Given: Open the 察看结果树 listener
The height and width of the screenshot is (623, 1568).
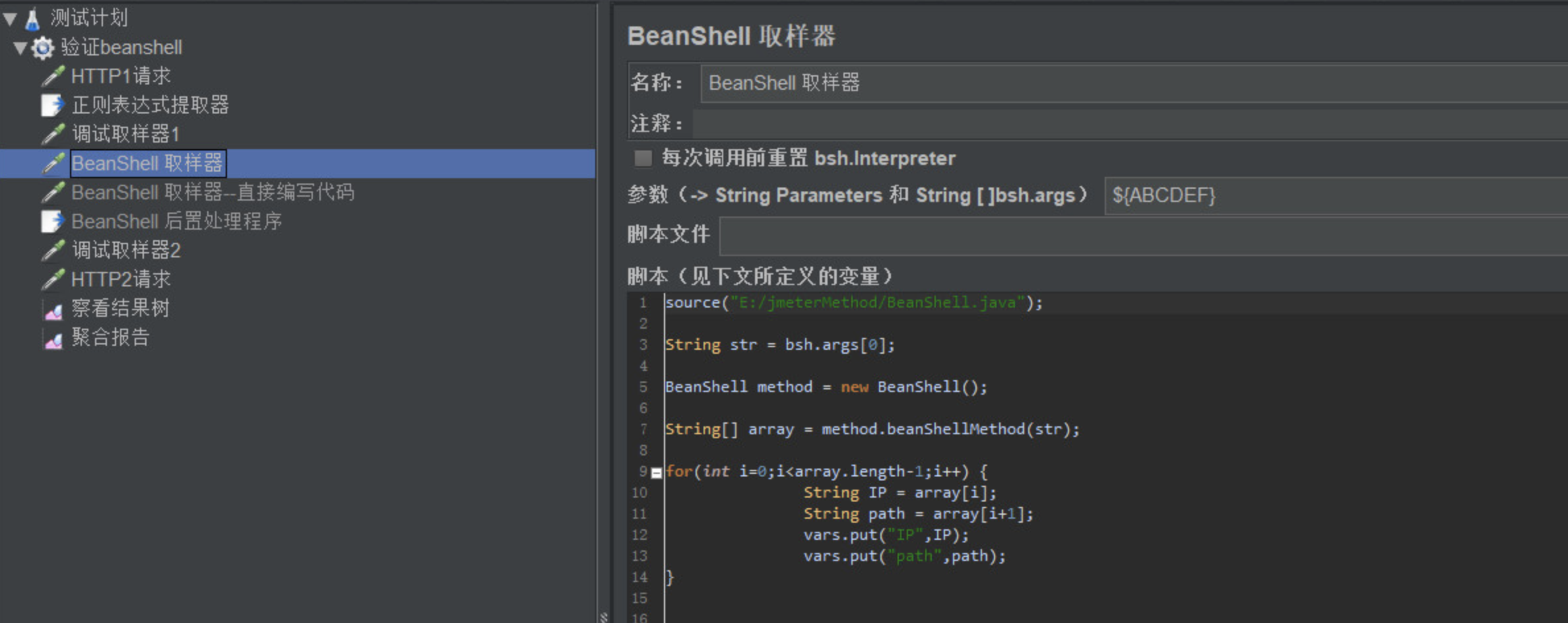Looking at the screenshot, I should coord(120,309).
